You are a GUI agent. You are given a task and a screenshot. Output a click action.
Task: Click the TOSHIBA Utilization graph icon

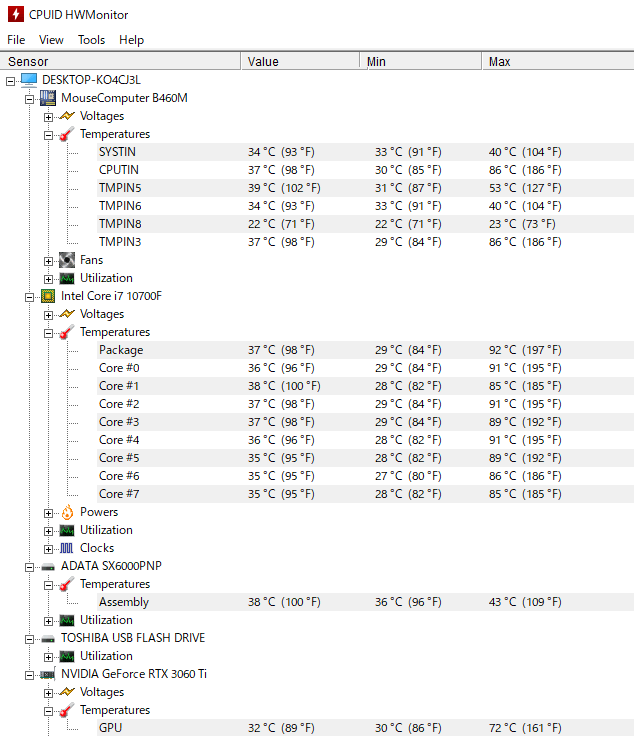(67, 657)
